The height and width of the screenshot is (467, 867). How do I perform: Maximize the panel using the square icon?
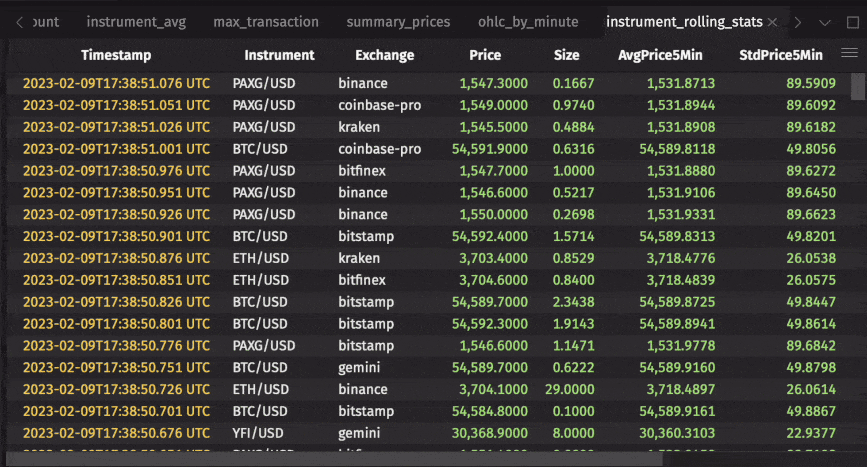[x=851, y=22]
